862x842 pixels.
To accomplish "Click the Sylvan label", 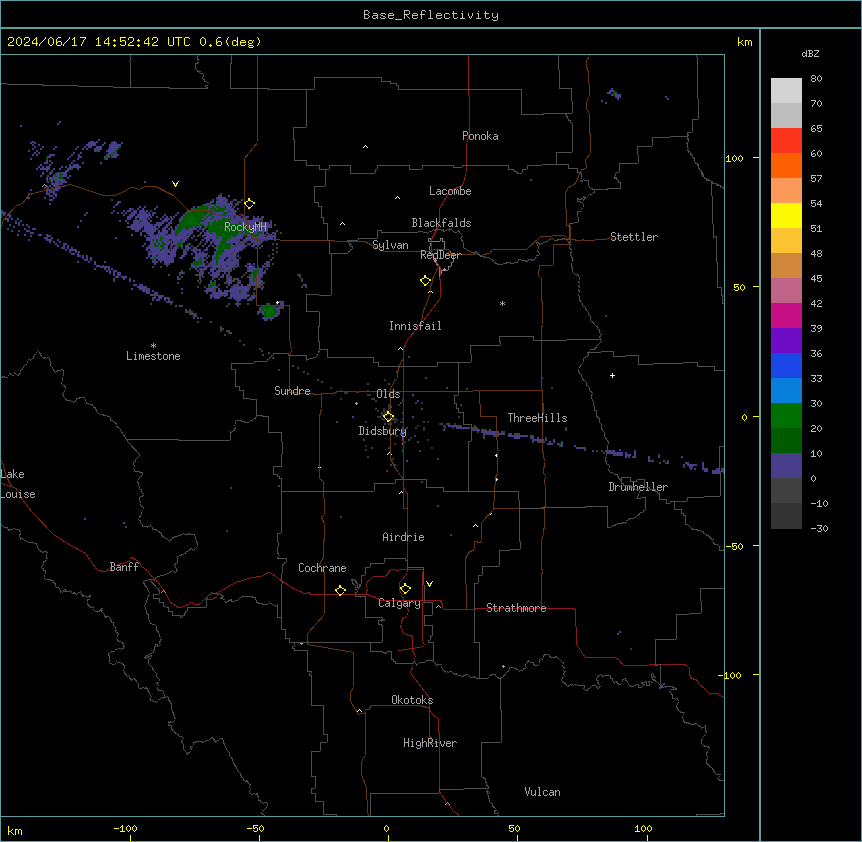I will point(390,245).
